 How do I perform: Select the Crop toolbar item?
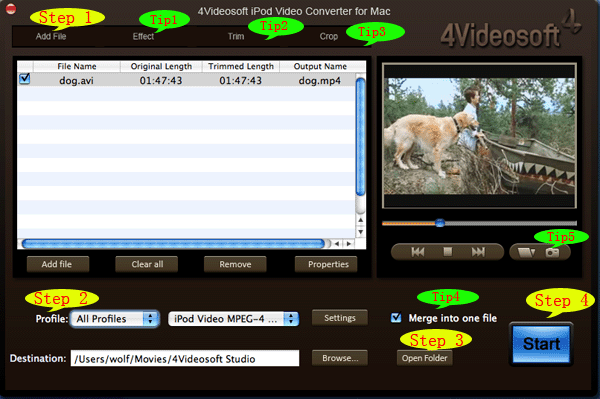tap(329, 36)
